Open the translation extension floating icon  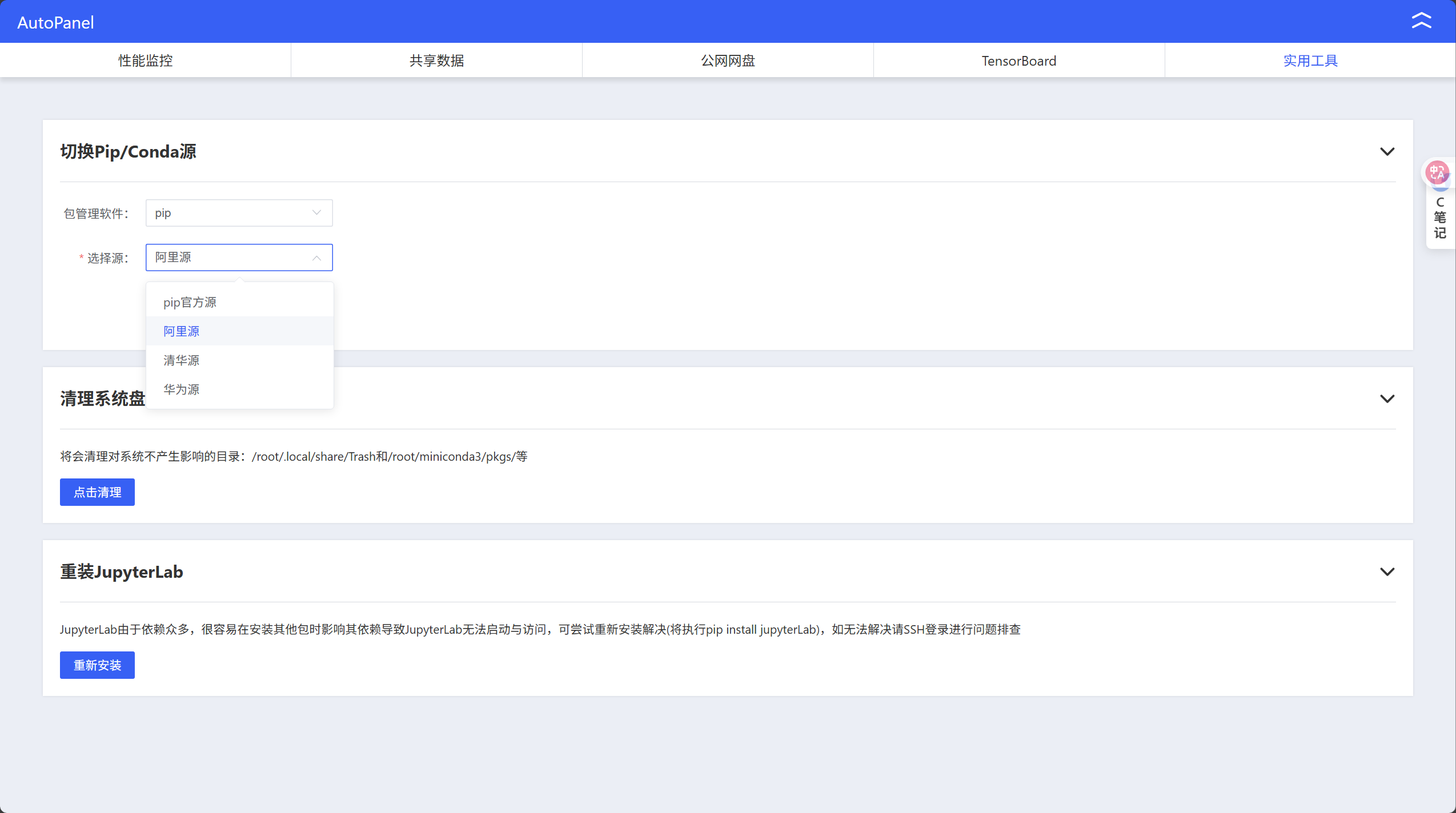tap(1437, 172)
